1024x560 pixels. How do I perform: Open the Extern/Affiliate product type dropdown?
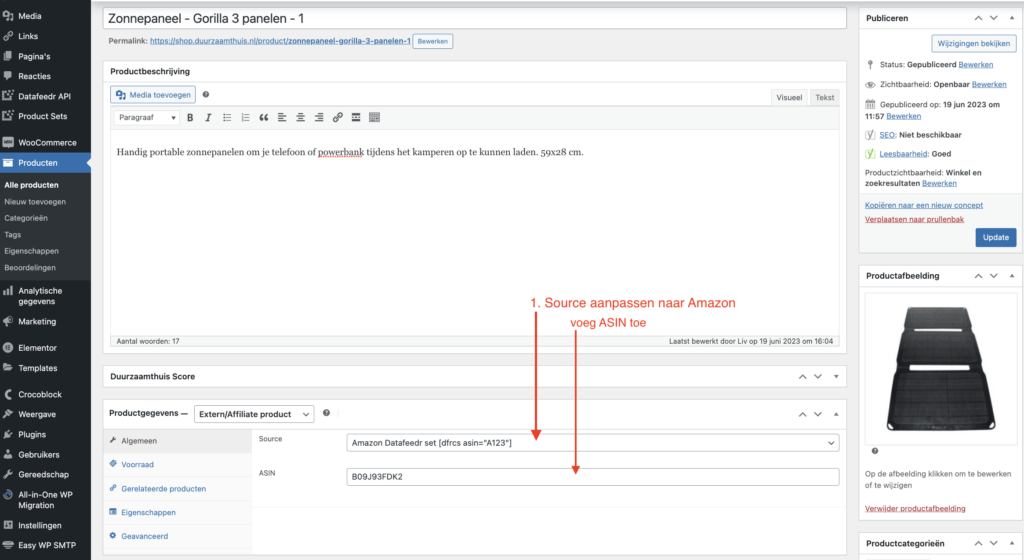(254, 414)
